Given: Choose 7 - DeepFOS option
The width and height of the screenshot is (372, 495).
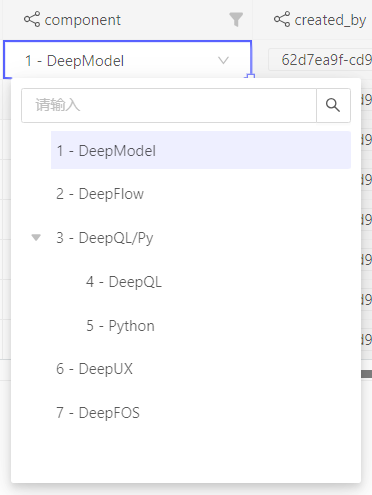Looking at the screenshot, I should coord(98,413).
